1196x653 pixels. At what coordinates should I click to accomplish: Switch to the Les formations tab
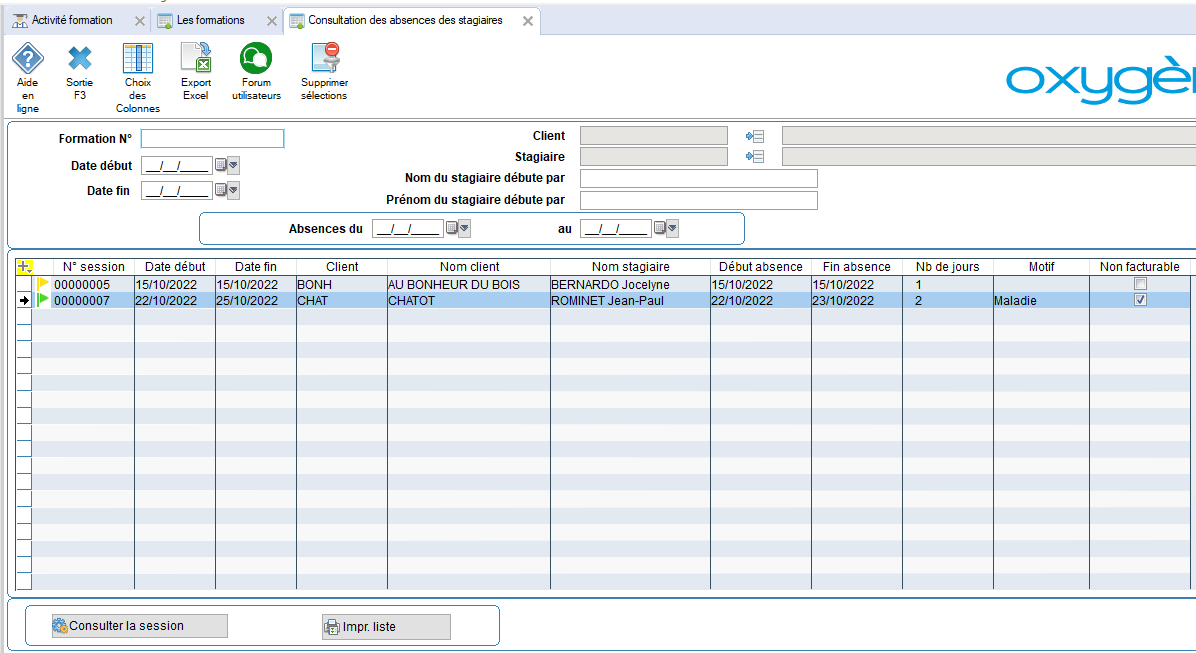tap(211, 20)
